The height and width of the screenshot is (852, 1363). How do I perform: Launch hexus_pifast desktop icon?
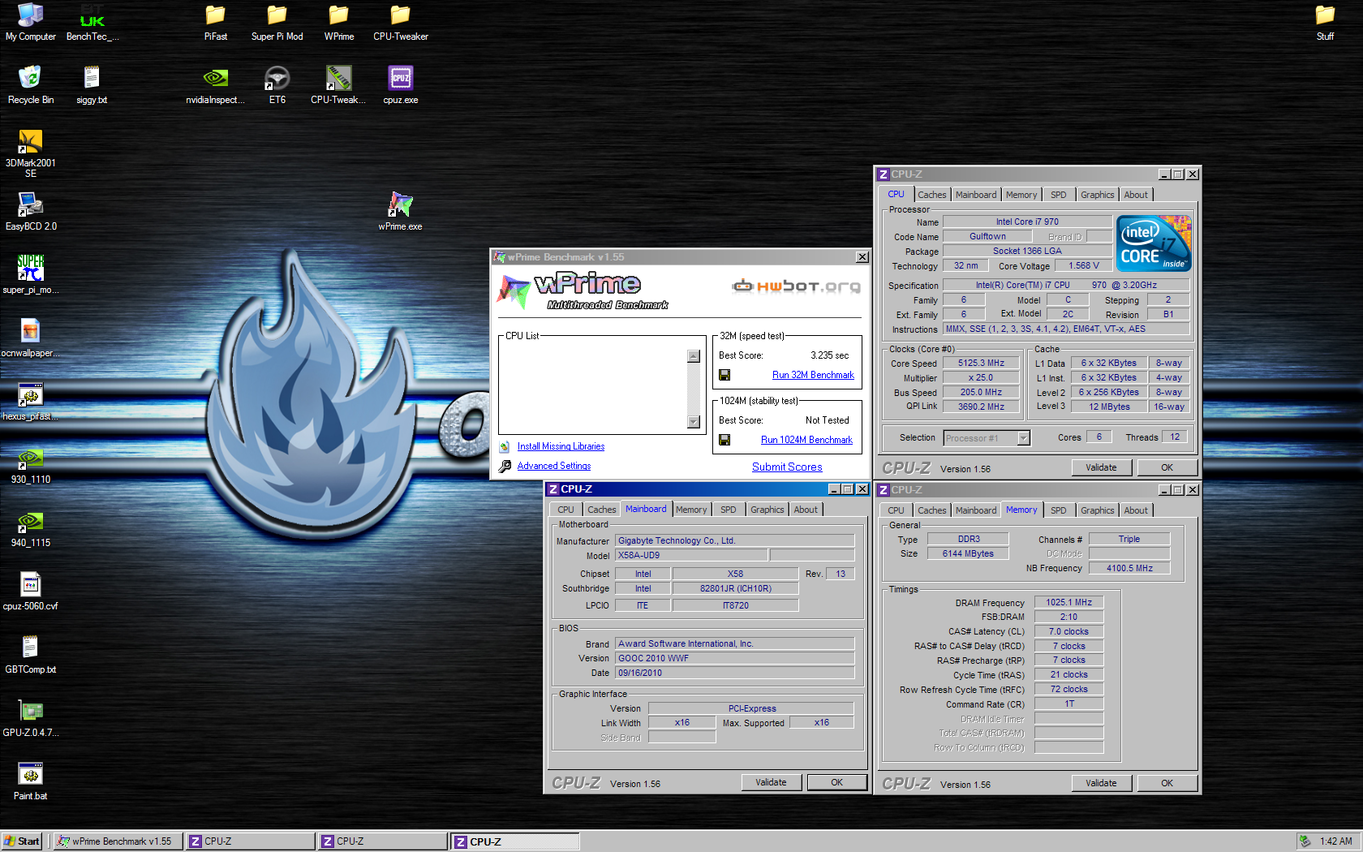(x=30, y=402)
